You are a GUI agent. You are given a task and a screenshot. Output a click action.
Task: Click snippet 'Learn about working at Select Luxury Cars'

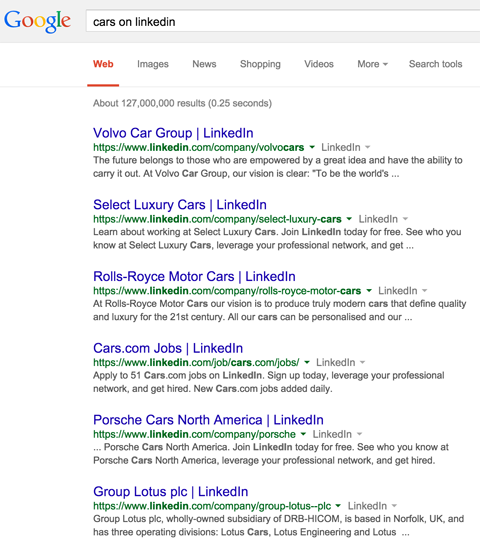click(277, 239)
